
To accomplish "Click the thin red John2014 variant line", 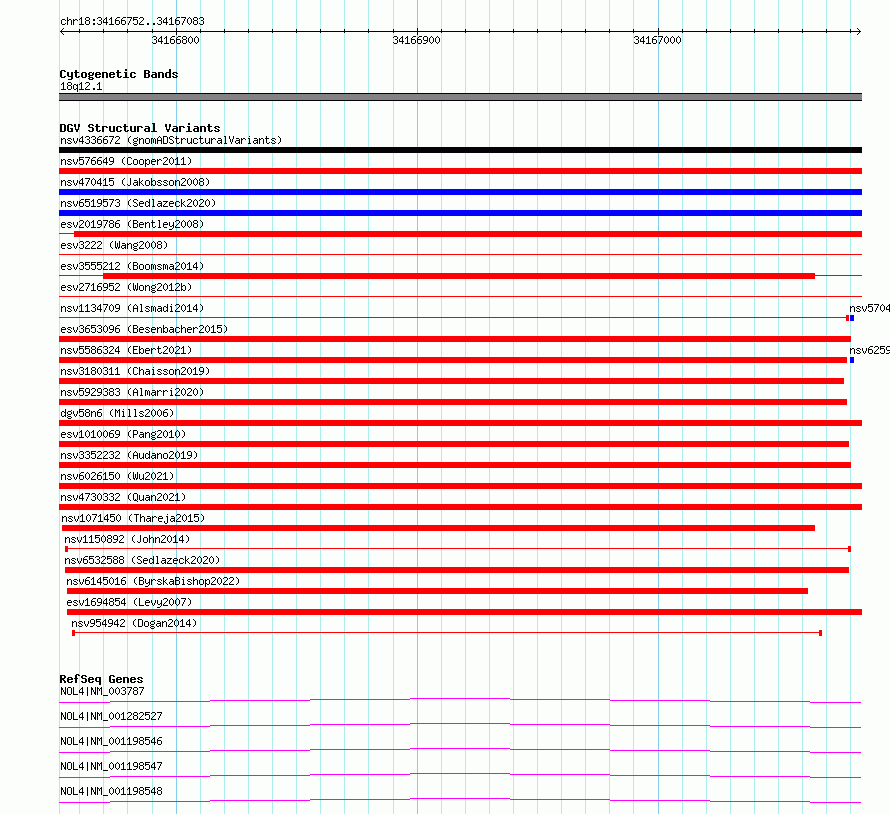I will click(458, 549).
